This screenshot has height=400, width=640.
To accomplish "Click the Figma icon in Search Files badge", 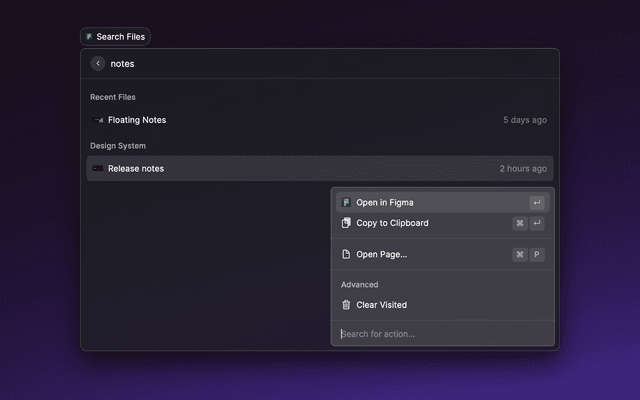I will coord(89,37).
